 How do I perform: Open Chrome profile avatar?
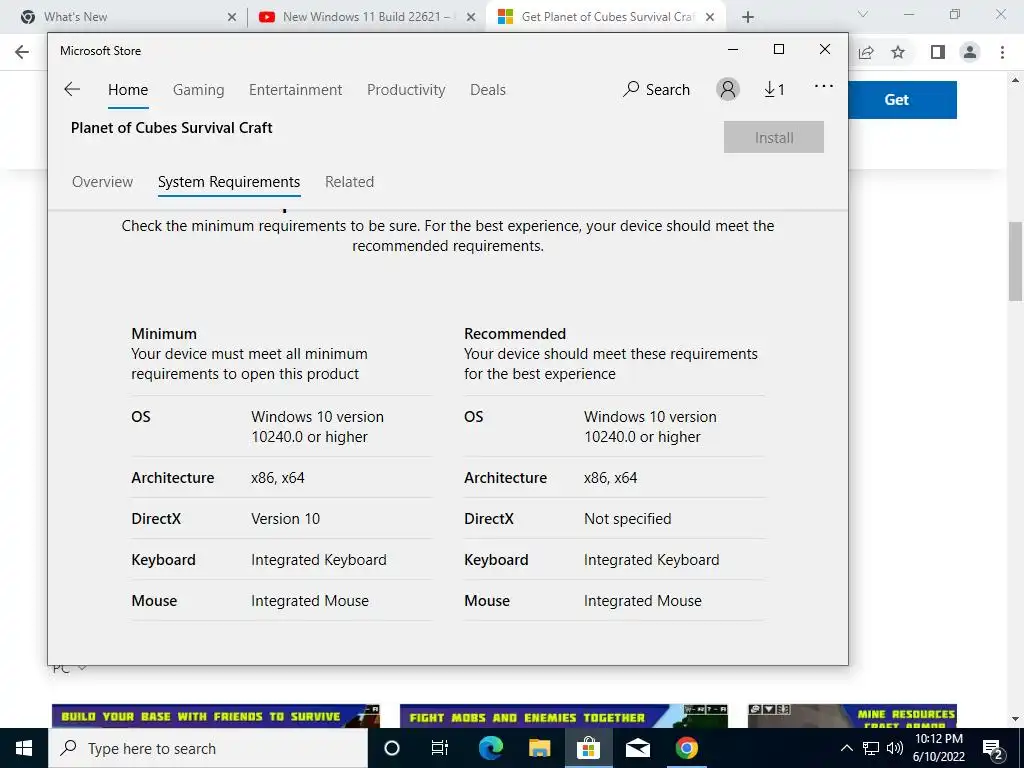coord(970,52)
